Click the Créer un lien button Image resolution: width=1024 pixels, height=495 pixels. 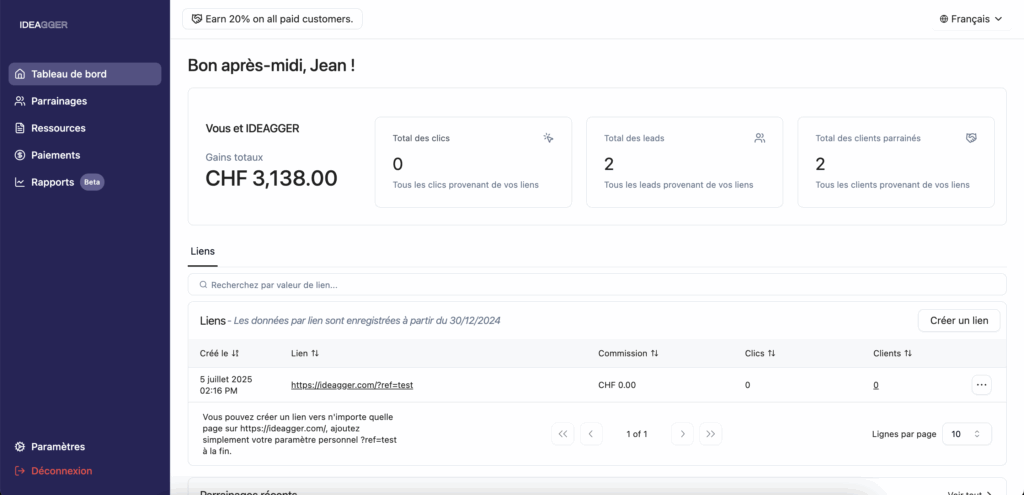click(959, 321)
